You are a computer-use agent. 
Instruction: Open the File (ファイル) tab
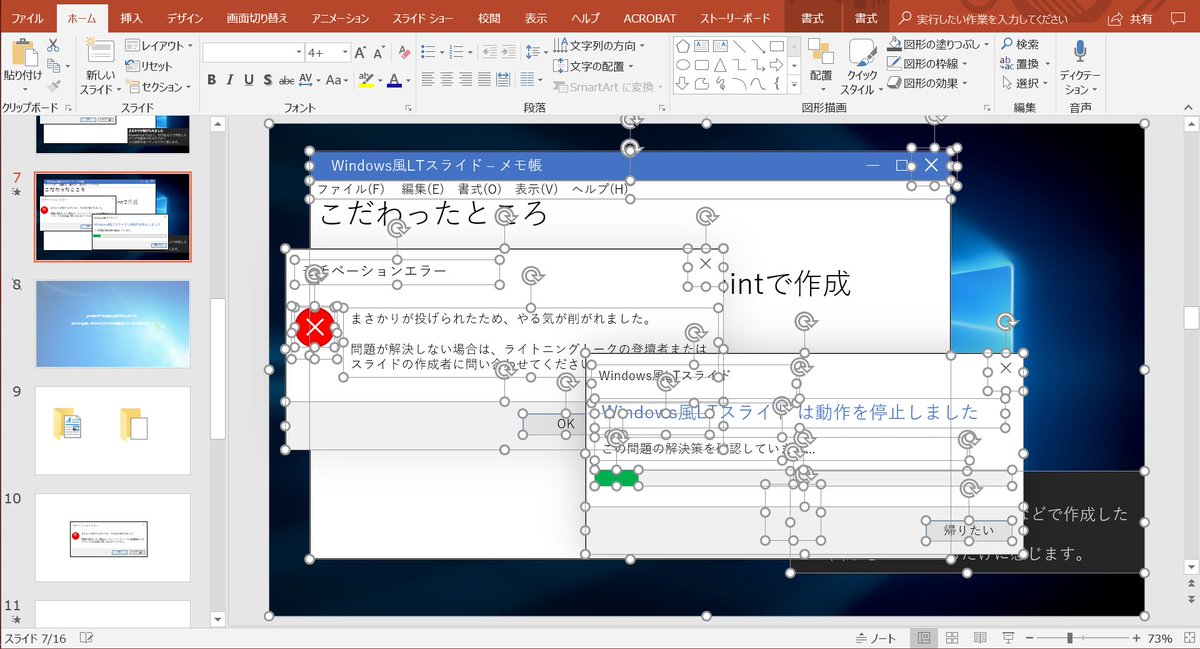pos(27,18)
